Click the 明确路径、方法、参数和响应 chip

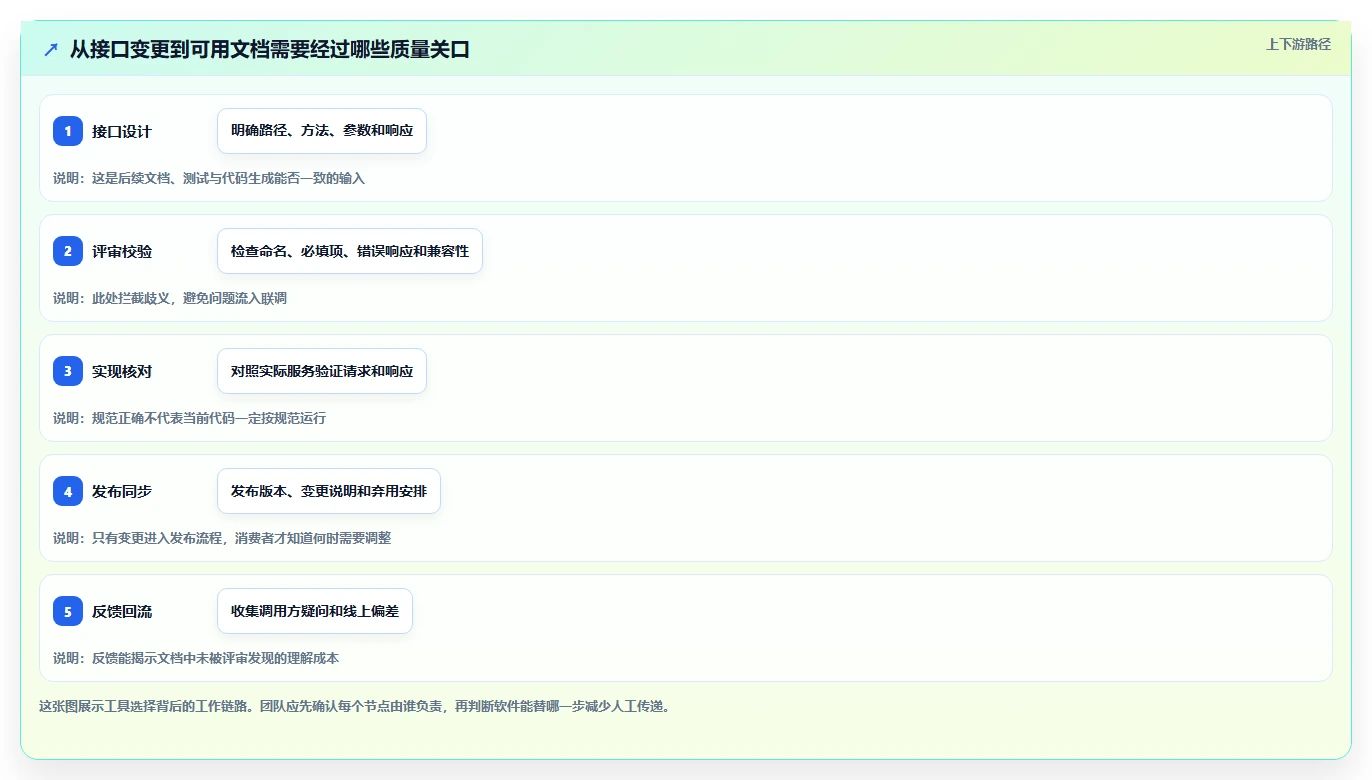click(322, 131)
